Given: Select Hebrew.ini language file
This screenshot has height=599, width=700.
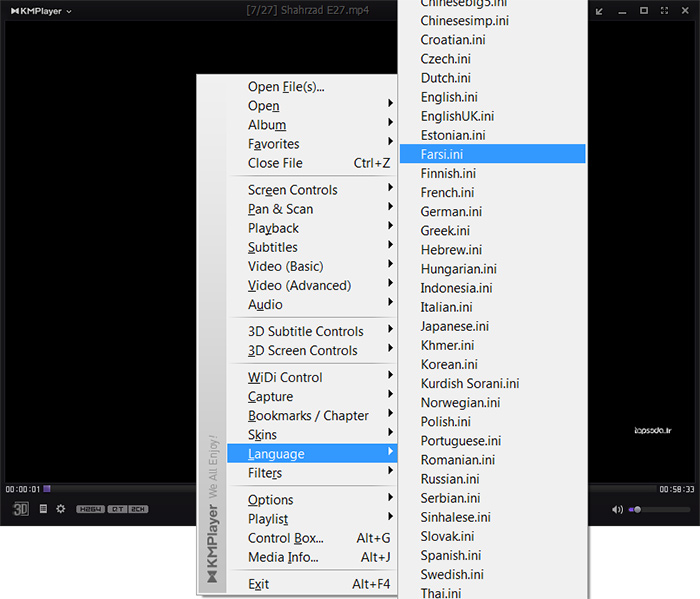Looking at the screenshot, I should click(x=492, y=250).
